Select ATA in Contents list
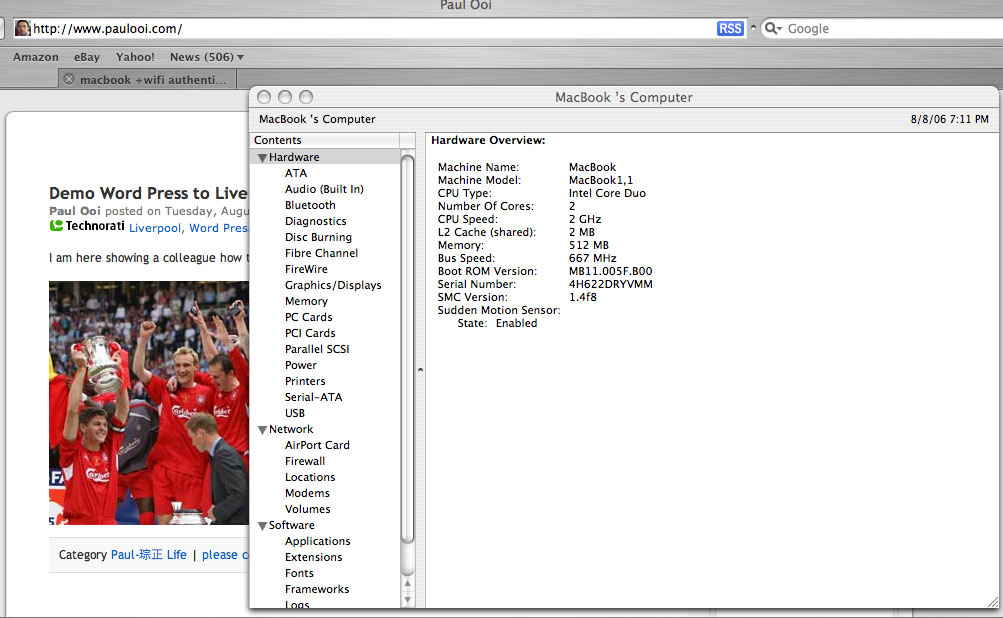This screenshot has height=618, width=1003. pyautogui.click(x=296, y=173)
